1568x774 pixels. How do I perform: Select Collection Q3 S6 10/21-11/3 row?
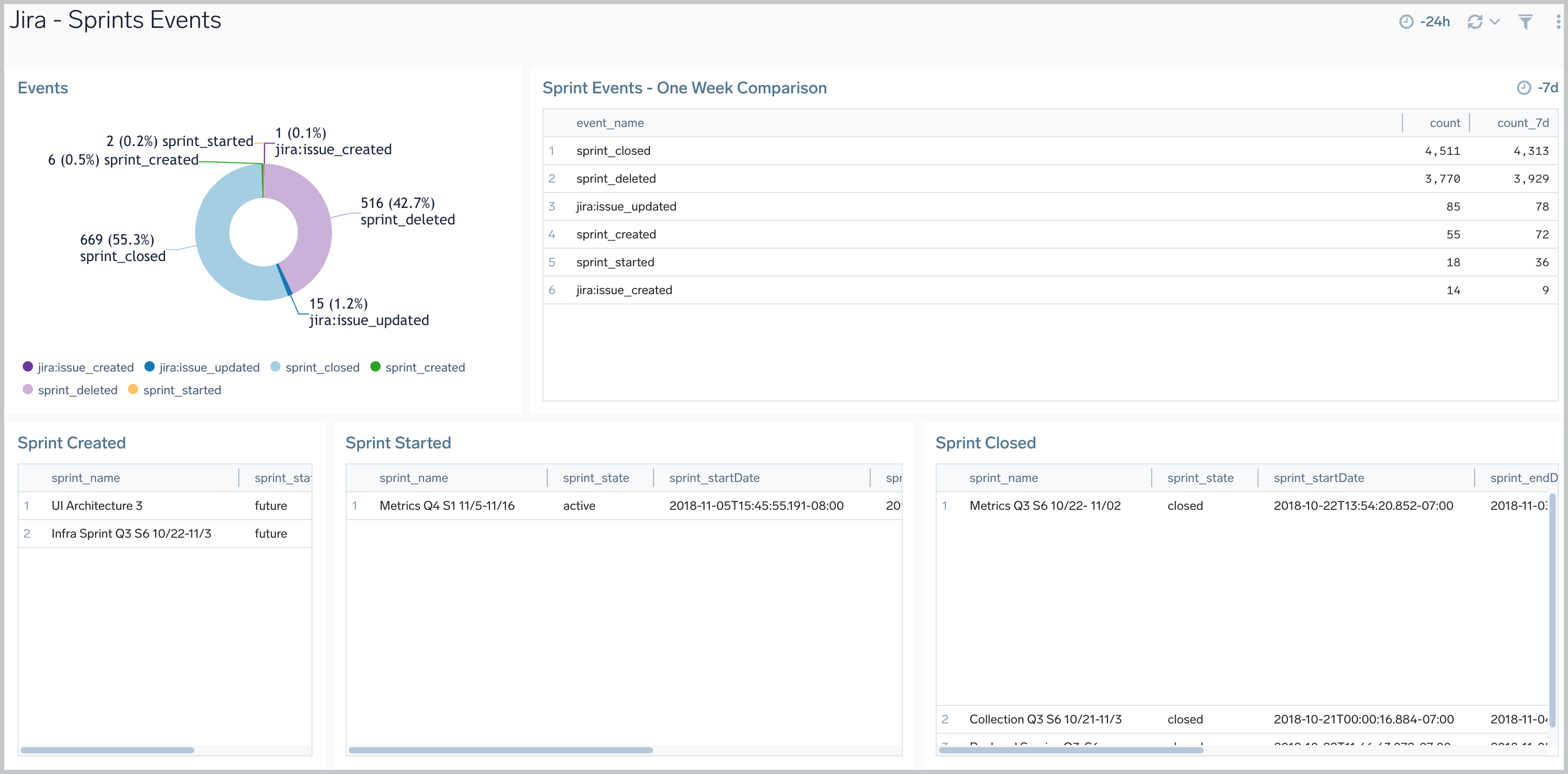pyautogui.click(x=1242, y=719)
